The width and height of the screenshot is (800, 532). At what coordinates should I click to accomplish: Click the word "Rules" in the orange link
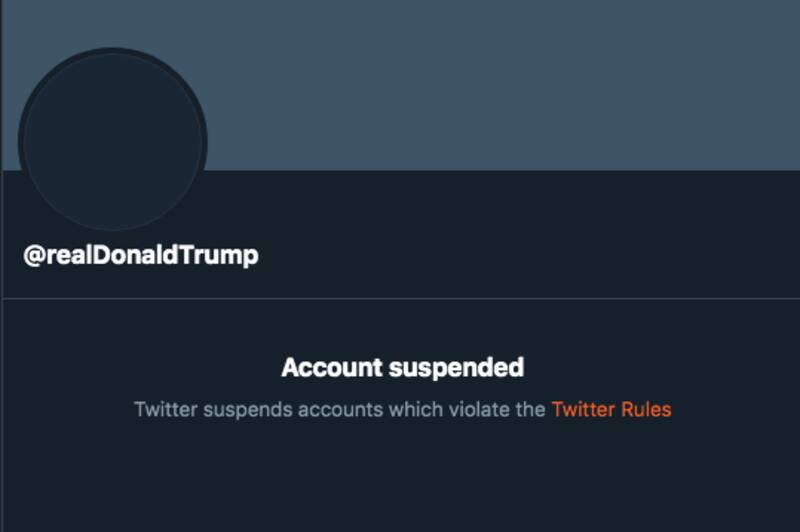[646, 410]
